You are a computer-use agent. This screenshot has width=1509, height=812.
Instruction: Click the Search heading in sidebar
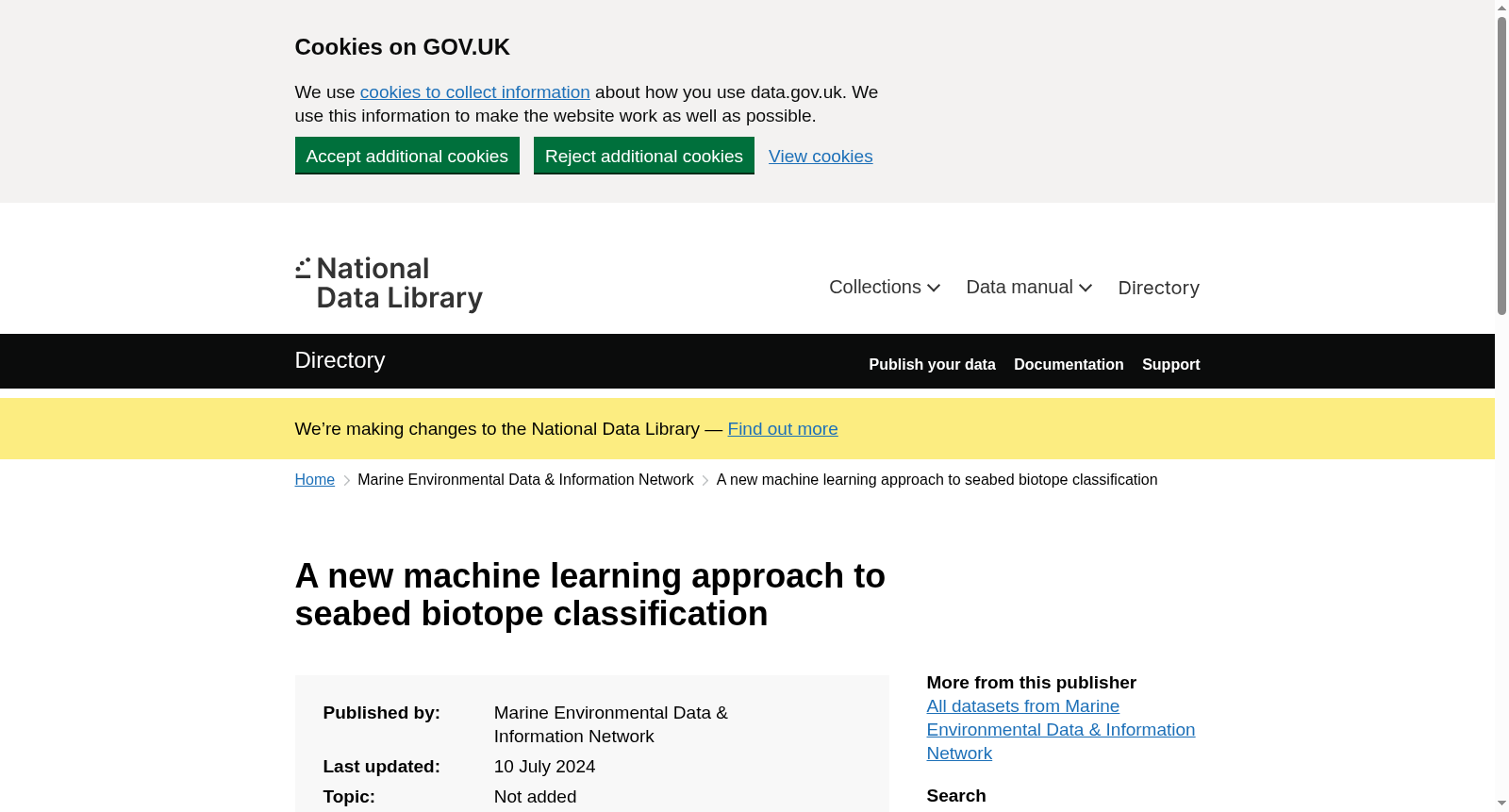point(956,796)
